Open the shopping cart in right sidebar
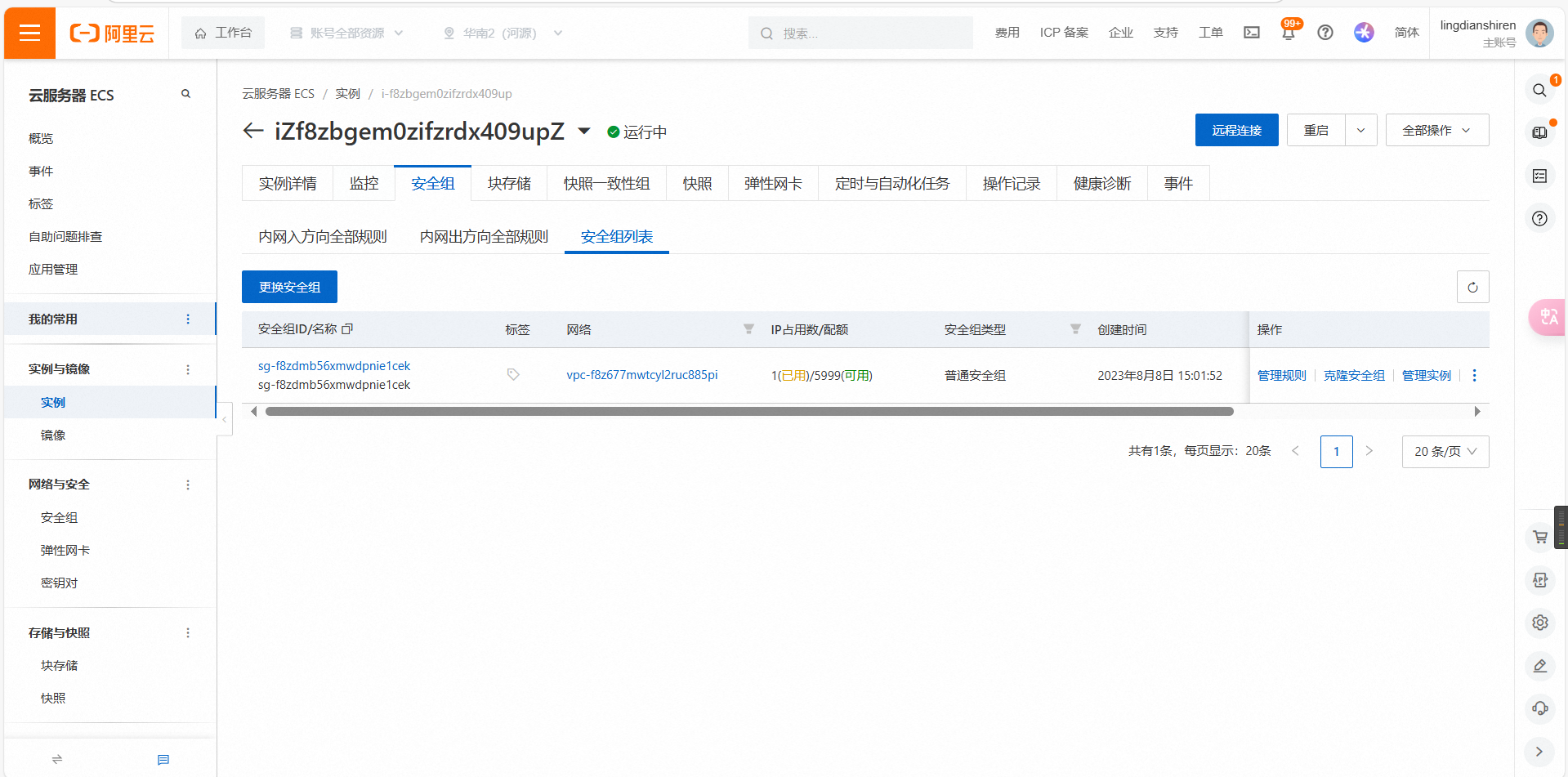This screenshot has width=1568, height=777. (x=1540, y=537)
